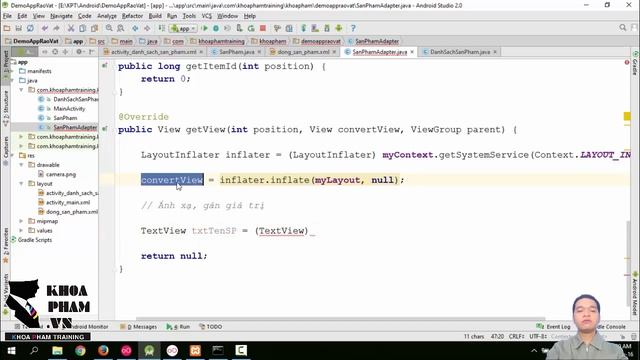The height and width of the screenshot is (360, 640).
Task: Click the Copy icon in toolbar
Action: (82, 28)
